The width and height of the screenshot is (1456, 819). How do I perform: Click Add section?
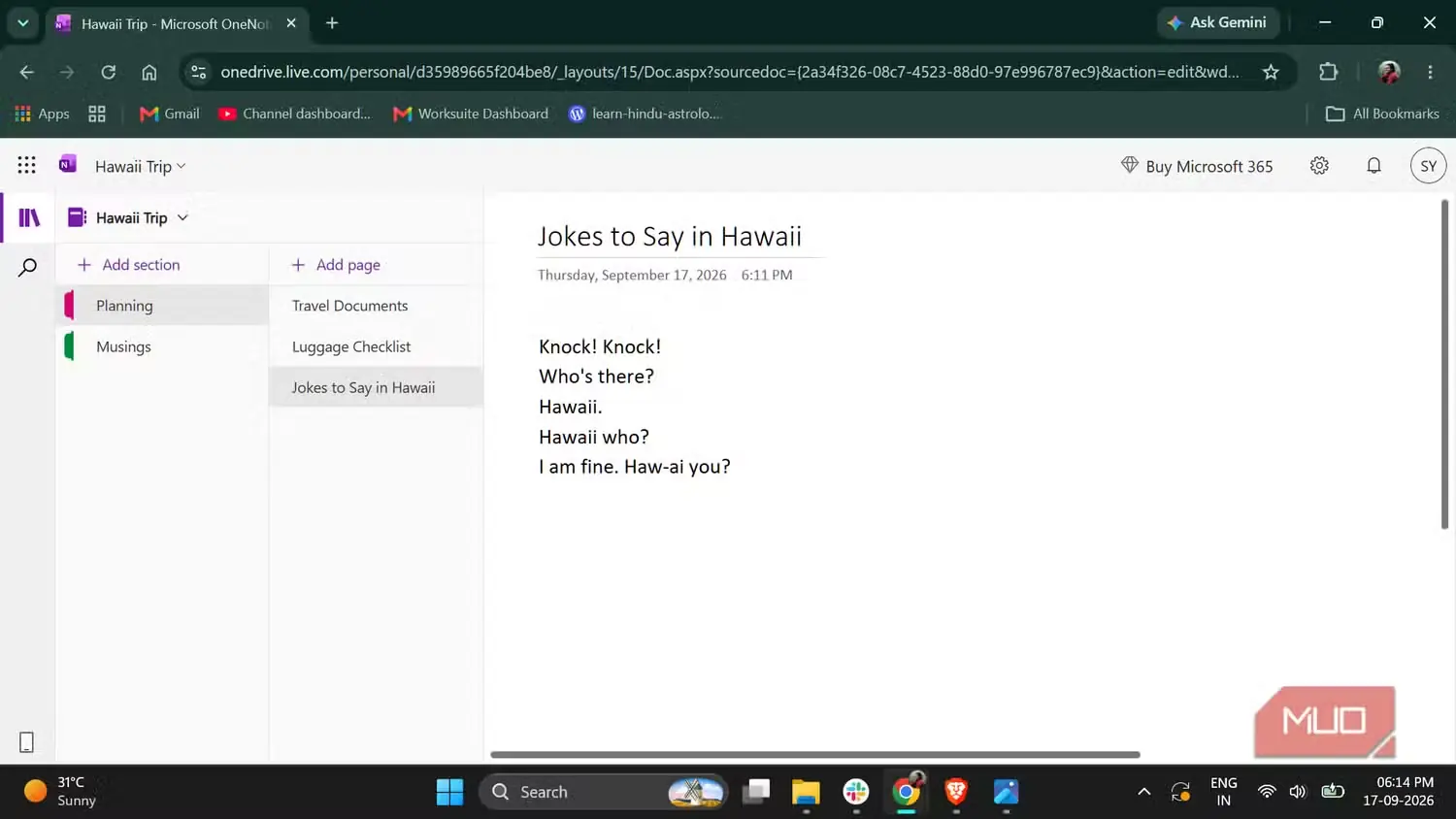click(129, 265)
